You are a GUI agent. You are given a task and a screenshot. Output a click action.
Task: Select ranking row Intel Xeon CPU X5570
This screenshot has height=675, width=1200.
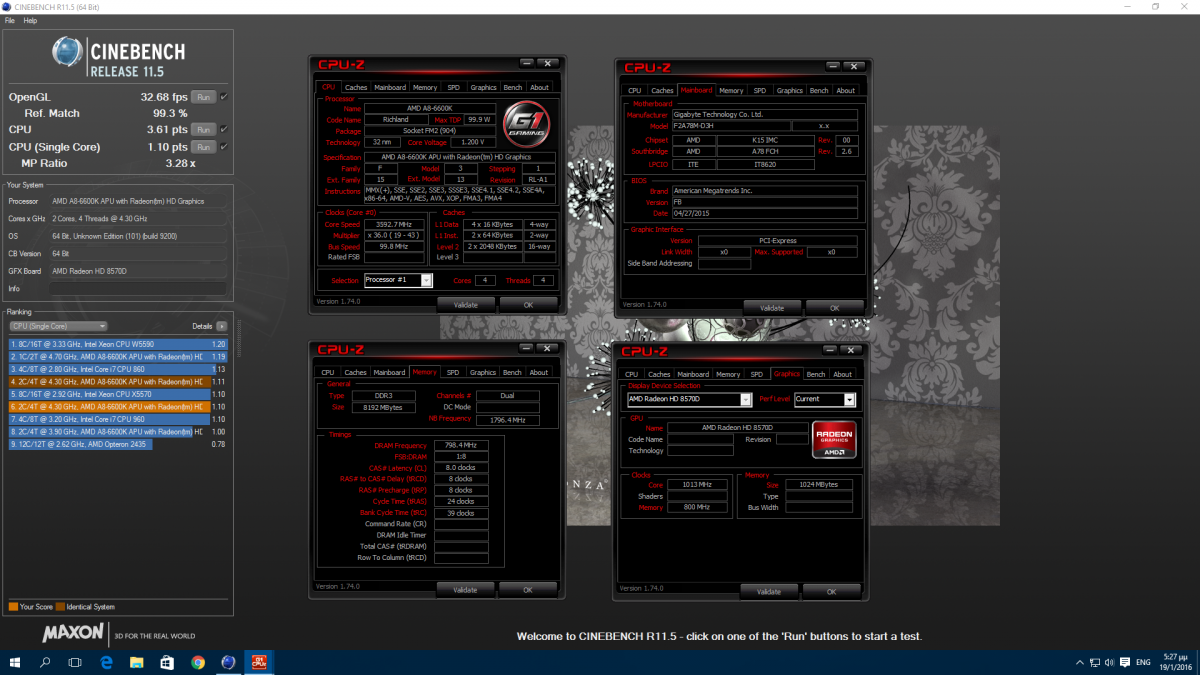[118, 394]
